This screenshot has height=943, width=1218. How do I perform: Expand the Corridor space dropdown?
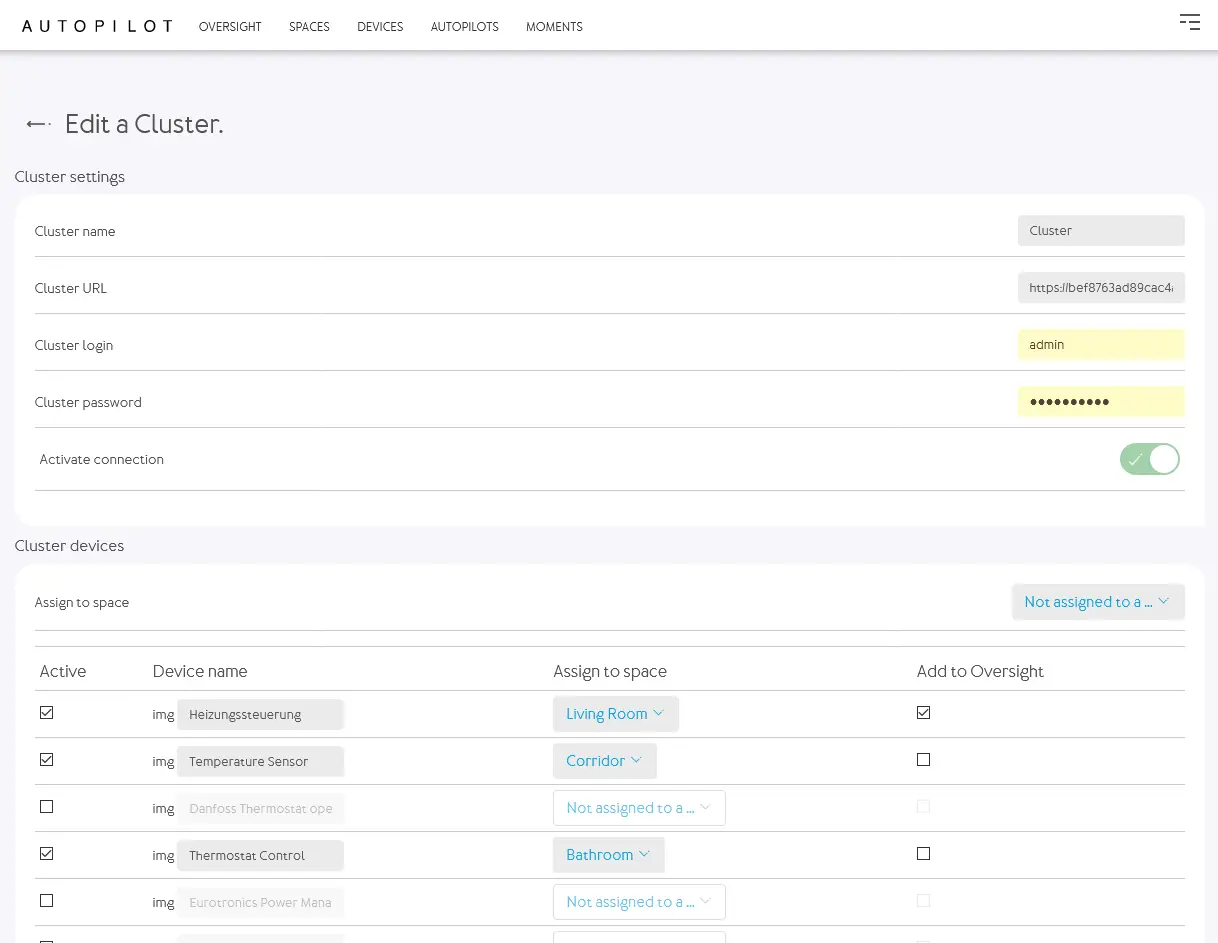click(604, 761)
